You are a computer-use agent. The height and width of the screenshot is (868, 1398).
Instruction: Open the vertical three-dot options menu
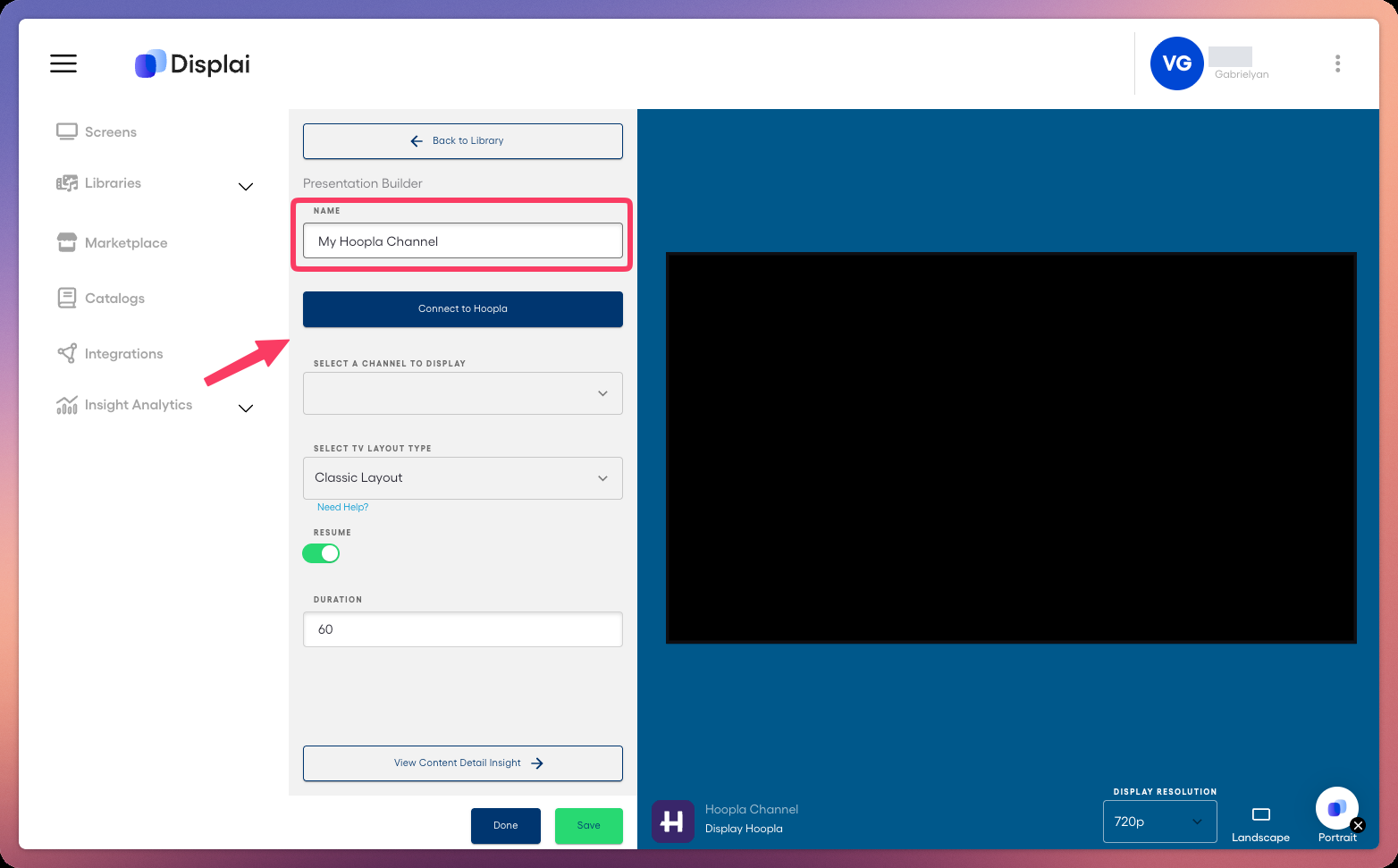click(x=1337, y=63)
